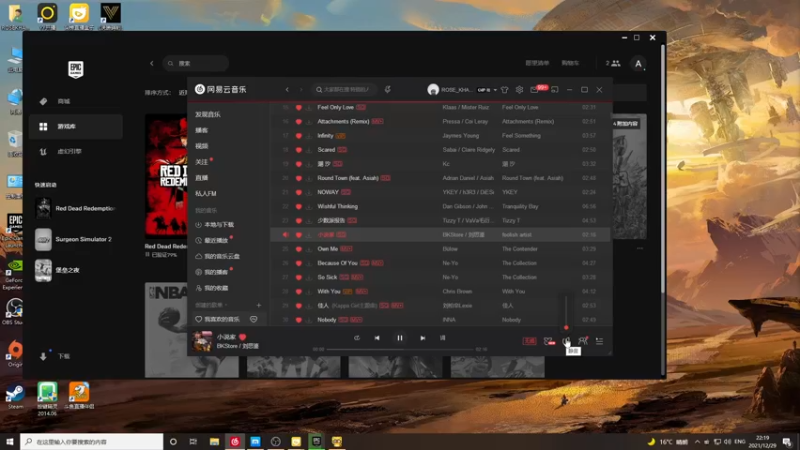Click album The Contender in Own Me row

[519, 249]
